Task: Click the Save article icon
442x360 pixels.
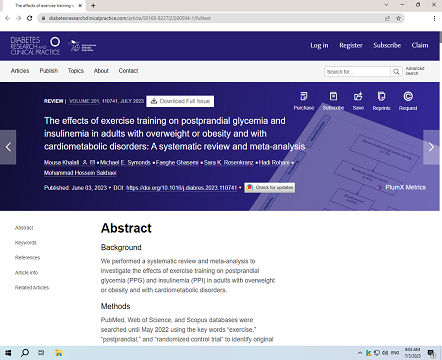Action: 358,96
